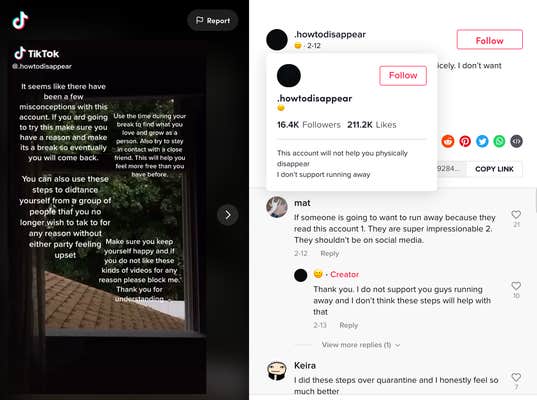Like the Creator's reply with heart

click(516, 286)
